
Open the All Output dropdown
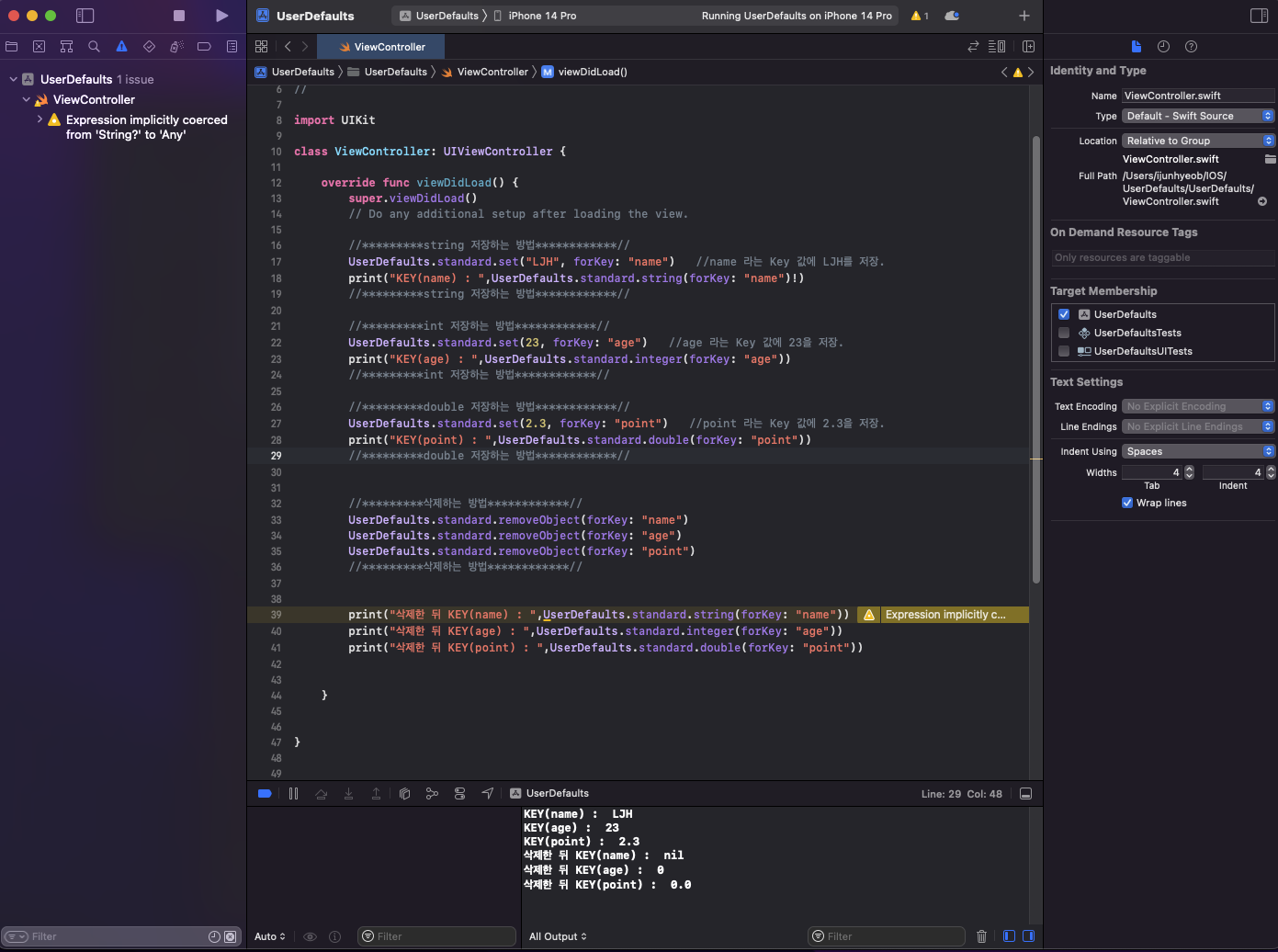(x=558, y=936)
